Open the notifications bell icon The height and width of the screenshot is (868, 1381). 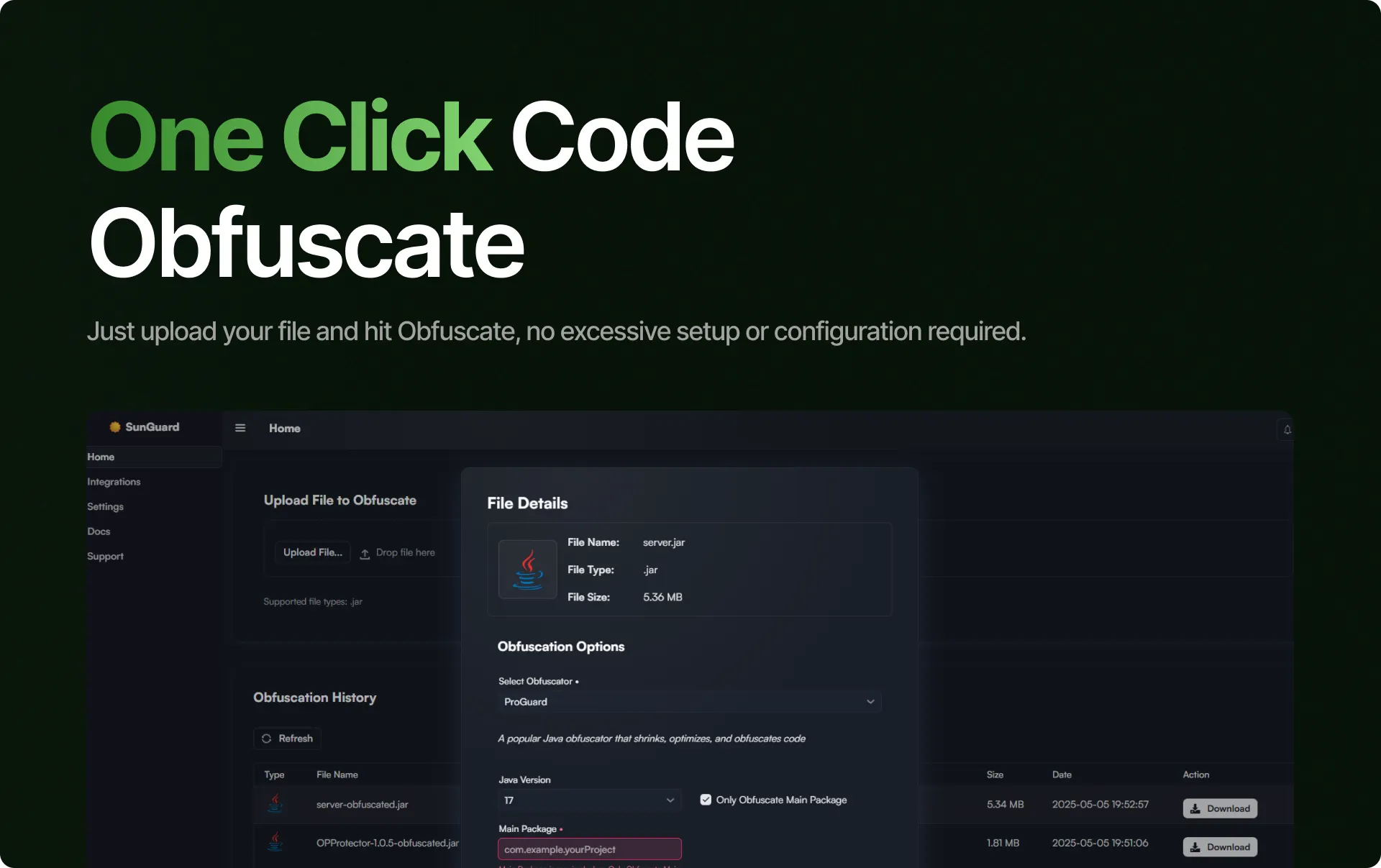(1287, 430)
